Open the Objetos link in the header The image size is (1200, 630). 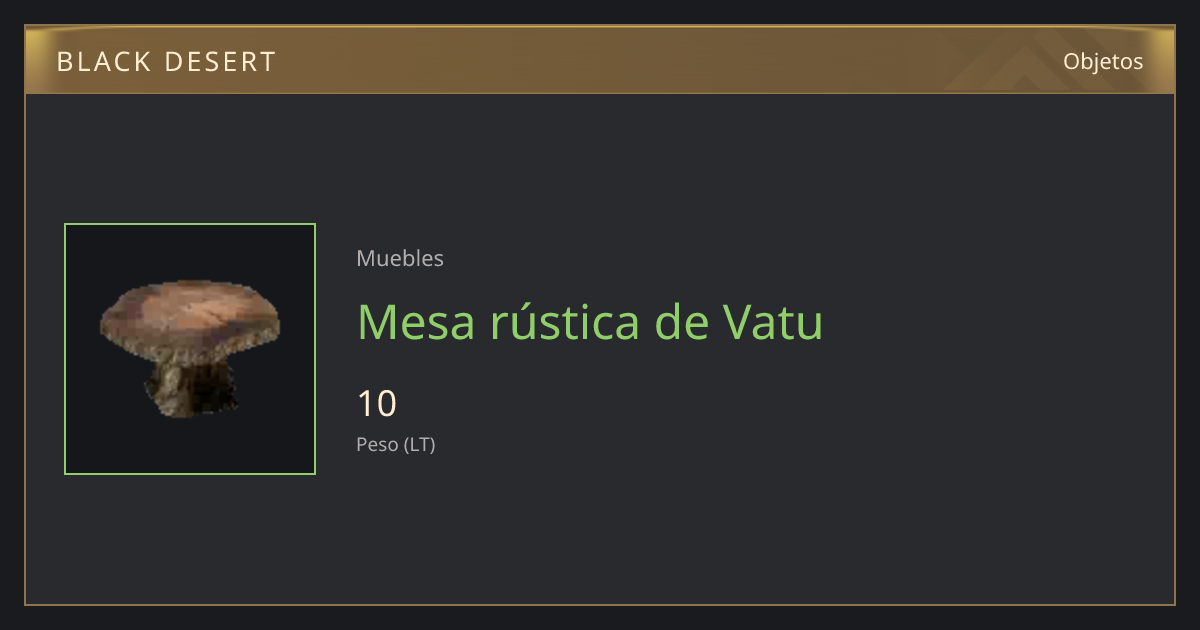1103,61
